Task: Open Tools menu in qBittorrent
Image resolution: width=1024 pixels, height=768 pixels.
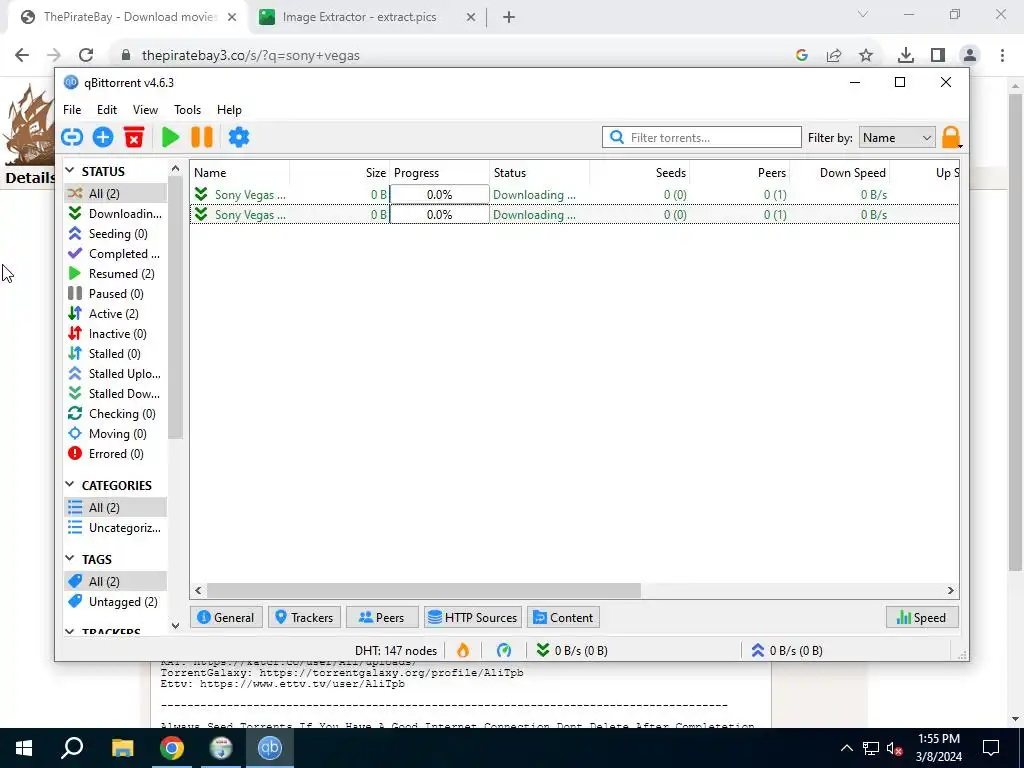Action: point(187,110)
